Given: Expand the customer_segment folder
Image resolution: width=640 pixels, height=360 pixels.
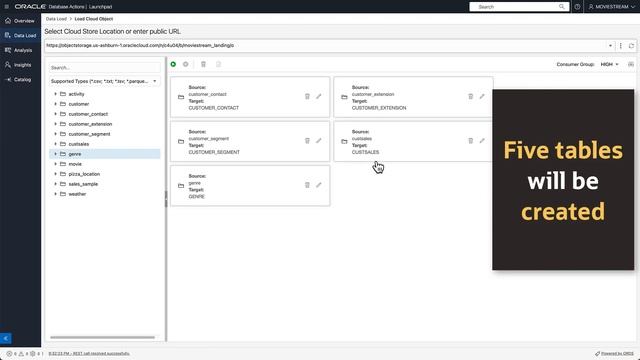Looking at the screenshot, I should (x=56, y=134).
